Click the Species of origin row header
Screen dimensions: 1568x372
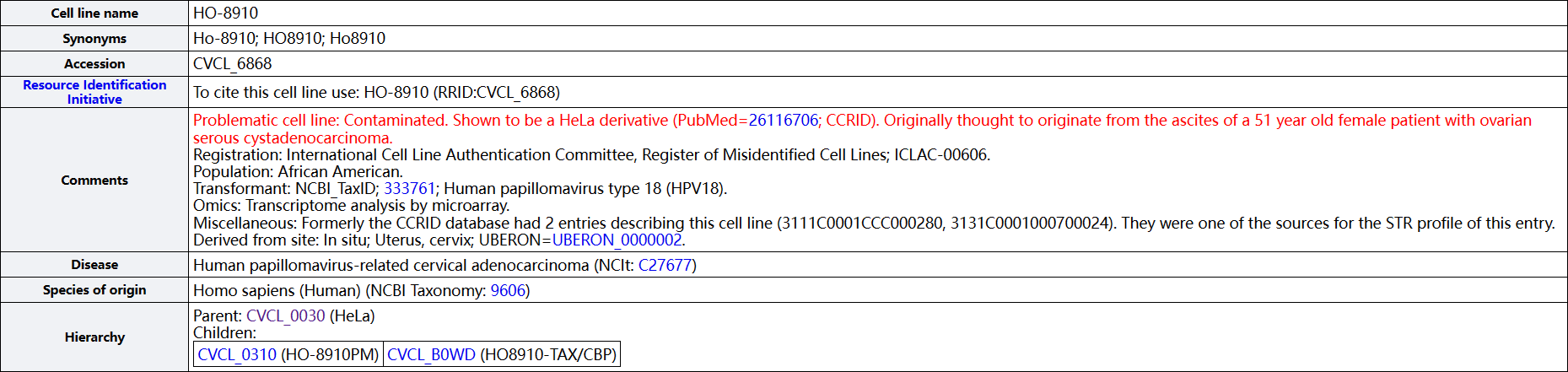click(x=94, y=290)
